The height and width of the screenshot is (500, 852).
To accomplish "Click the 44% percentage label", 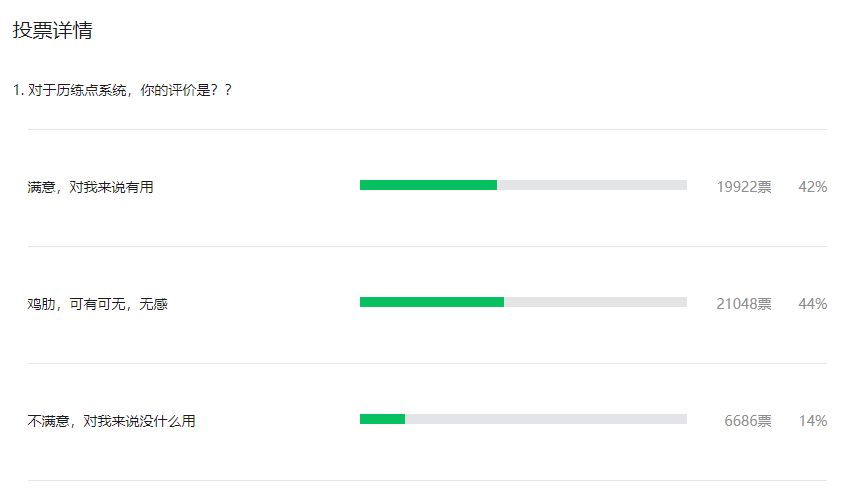I will [812, 304].
